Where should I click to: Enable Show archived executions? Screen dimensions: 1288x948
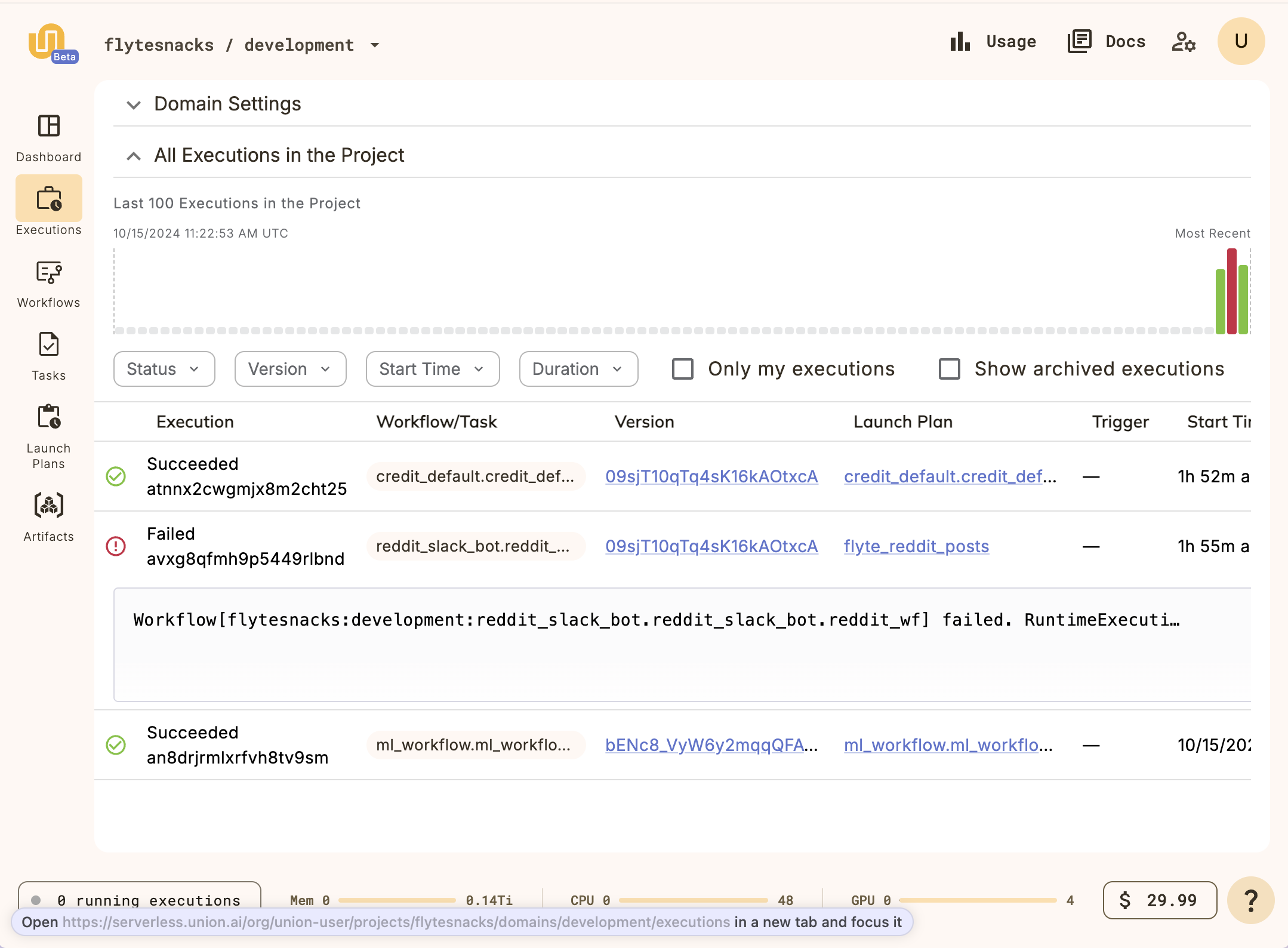click(x=950, y=369)
